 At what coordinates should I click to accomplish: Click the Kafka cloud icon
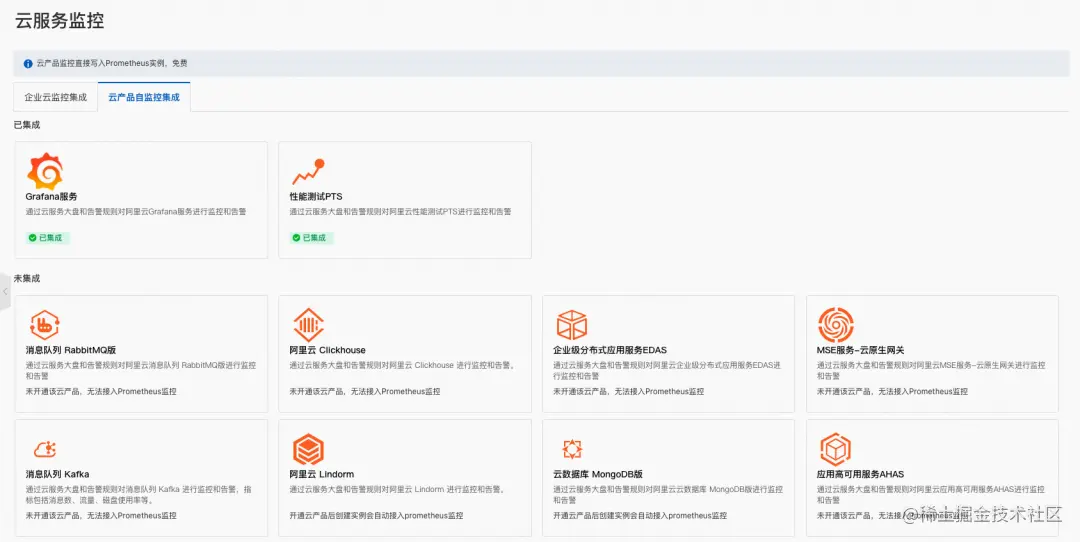tap(45, 450)
